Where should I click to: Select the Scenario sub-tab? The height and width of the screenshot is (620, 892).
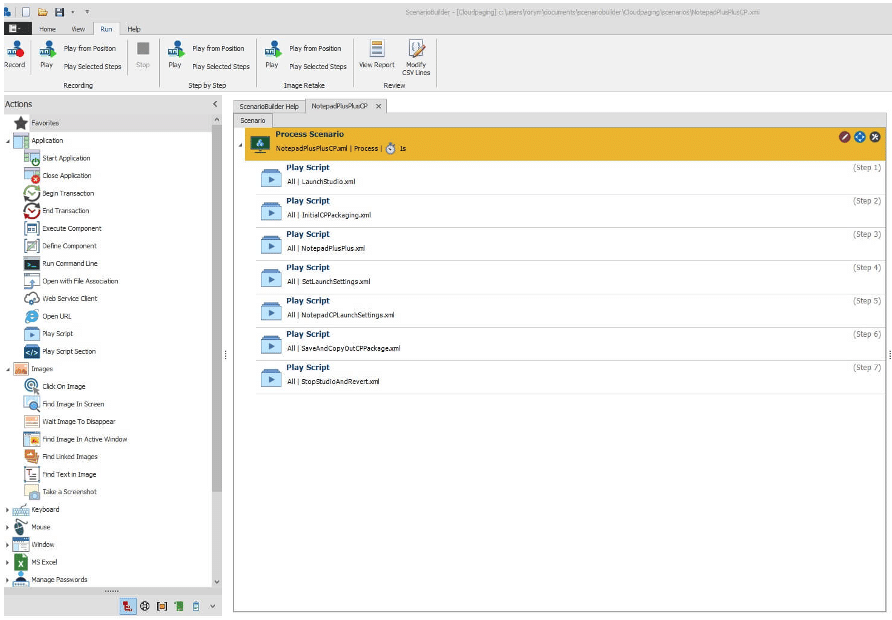coord(253,121)
